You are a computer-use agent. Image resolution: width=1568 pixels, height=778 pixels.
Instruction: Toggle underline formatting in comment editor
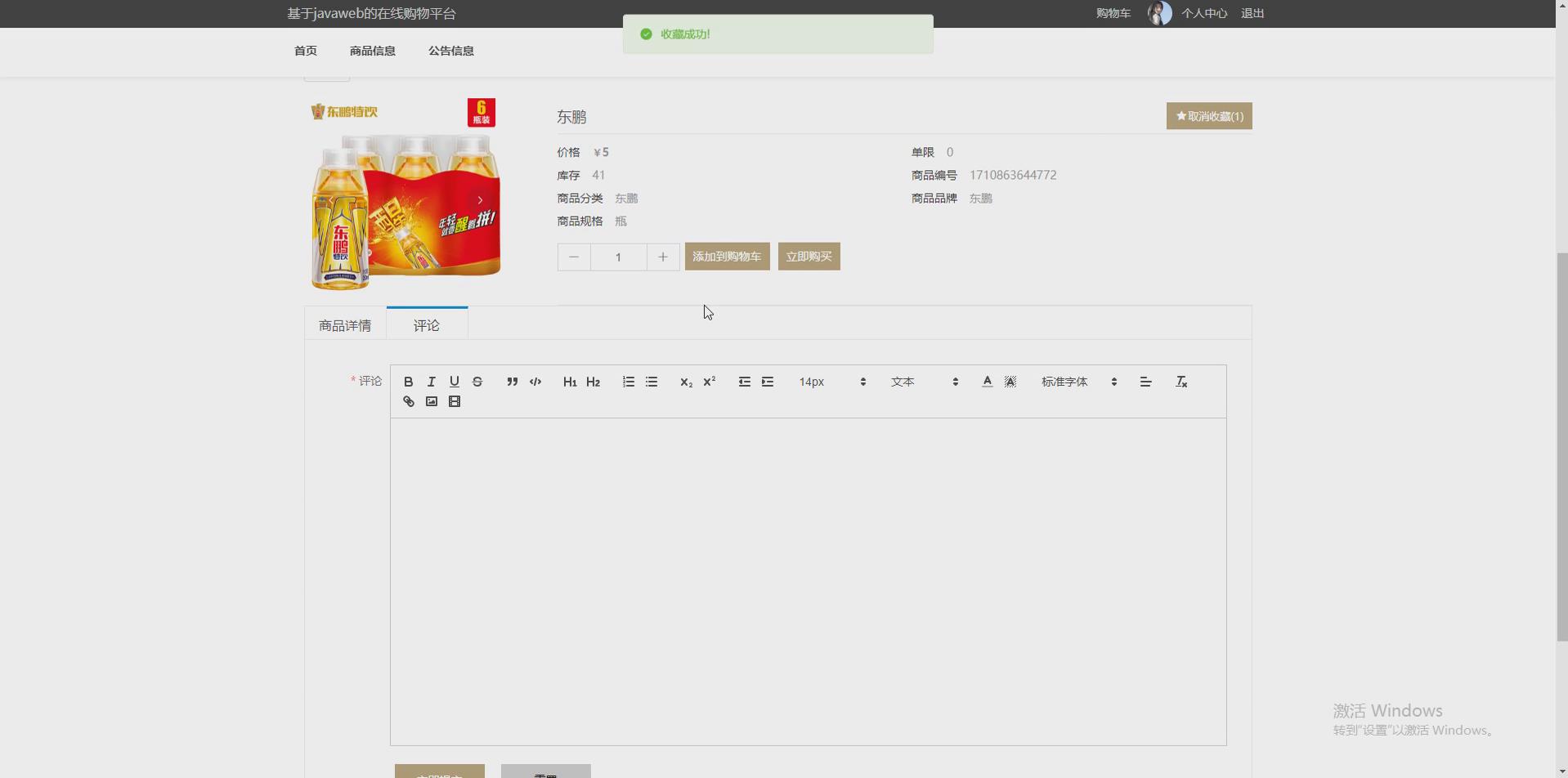(454, 382)
